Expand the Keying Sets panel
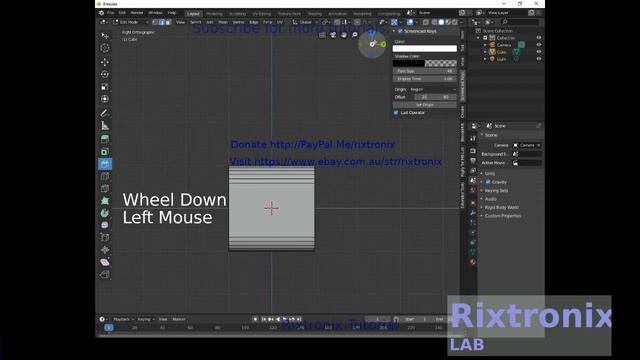This screenshot has height=360, width=640. pyautogui.click(x=496, y=191)
